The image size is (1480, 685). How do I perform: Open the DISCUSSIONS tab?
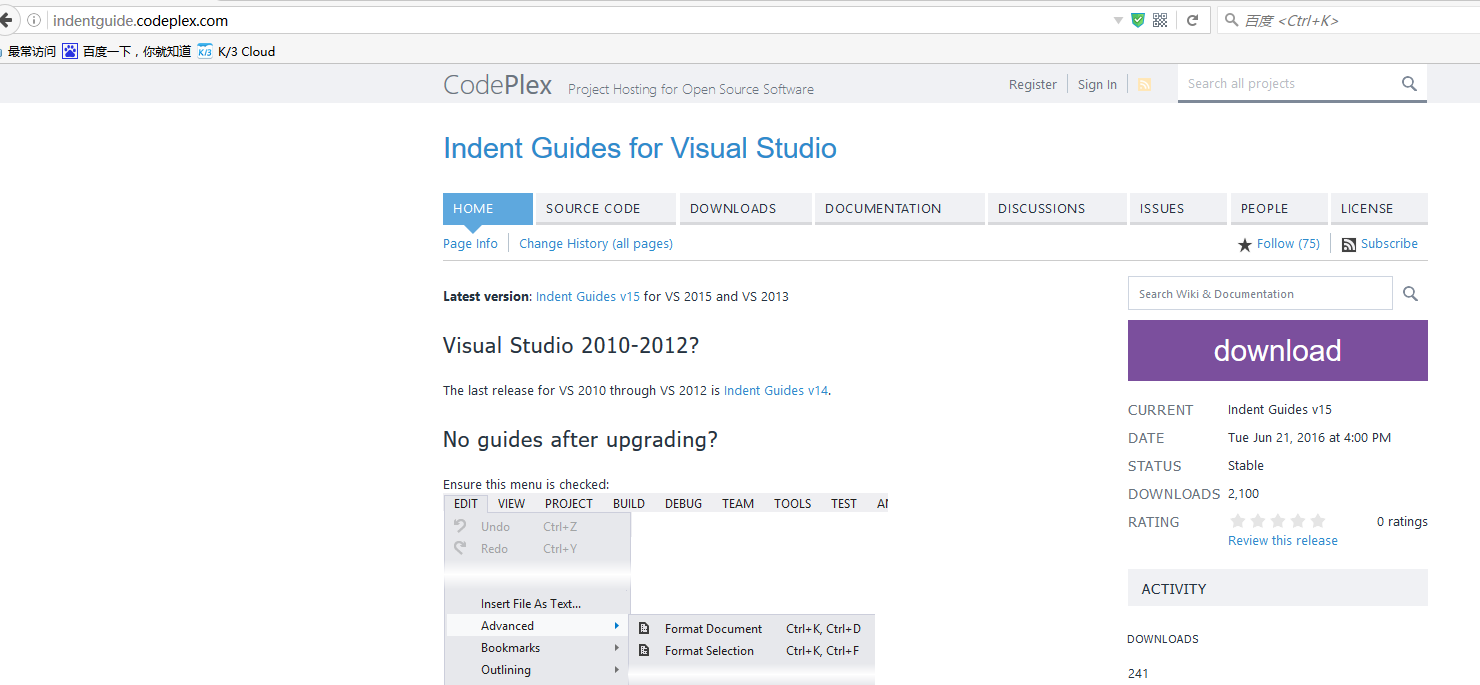coord(1057,208)
